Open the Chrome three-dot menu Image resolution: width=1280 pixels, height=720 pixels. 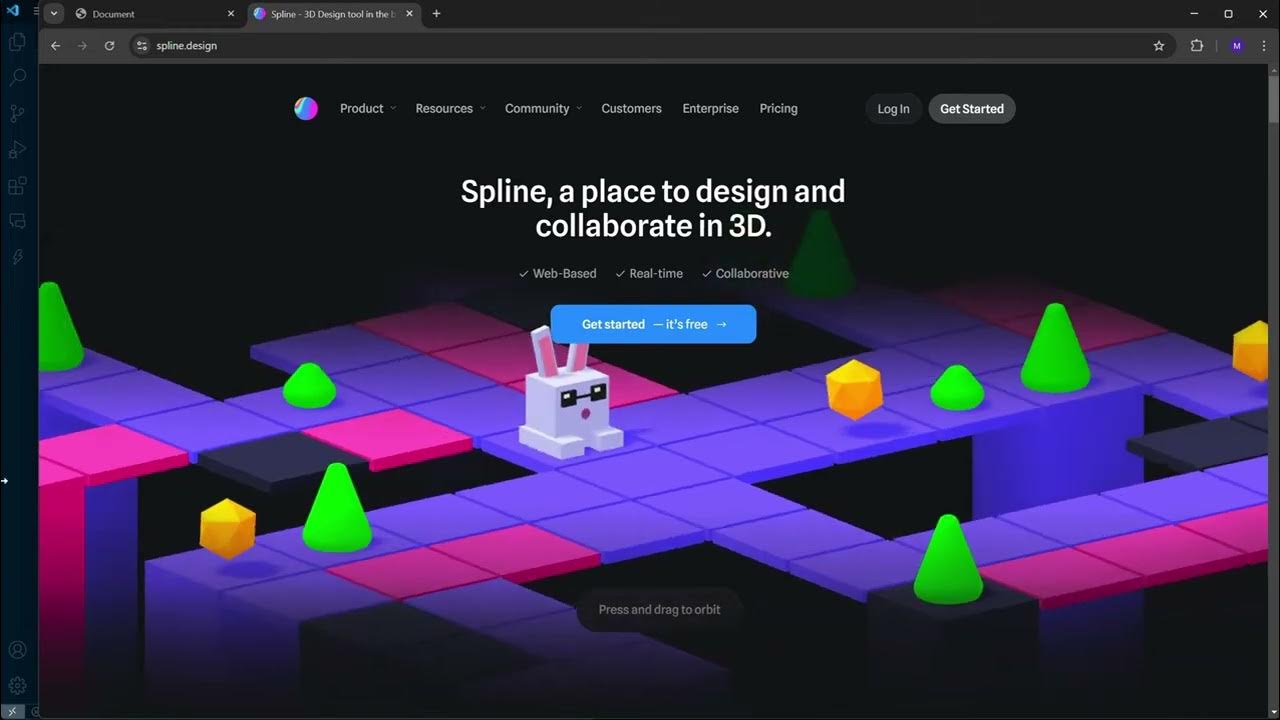(x=1264, y=46)
